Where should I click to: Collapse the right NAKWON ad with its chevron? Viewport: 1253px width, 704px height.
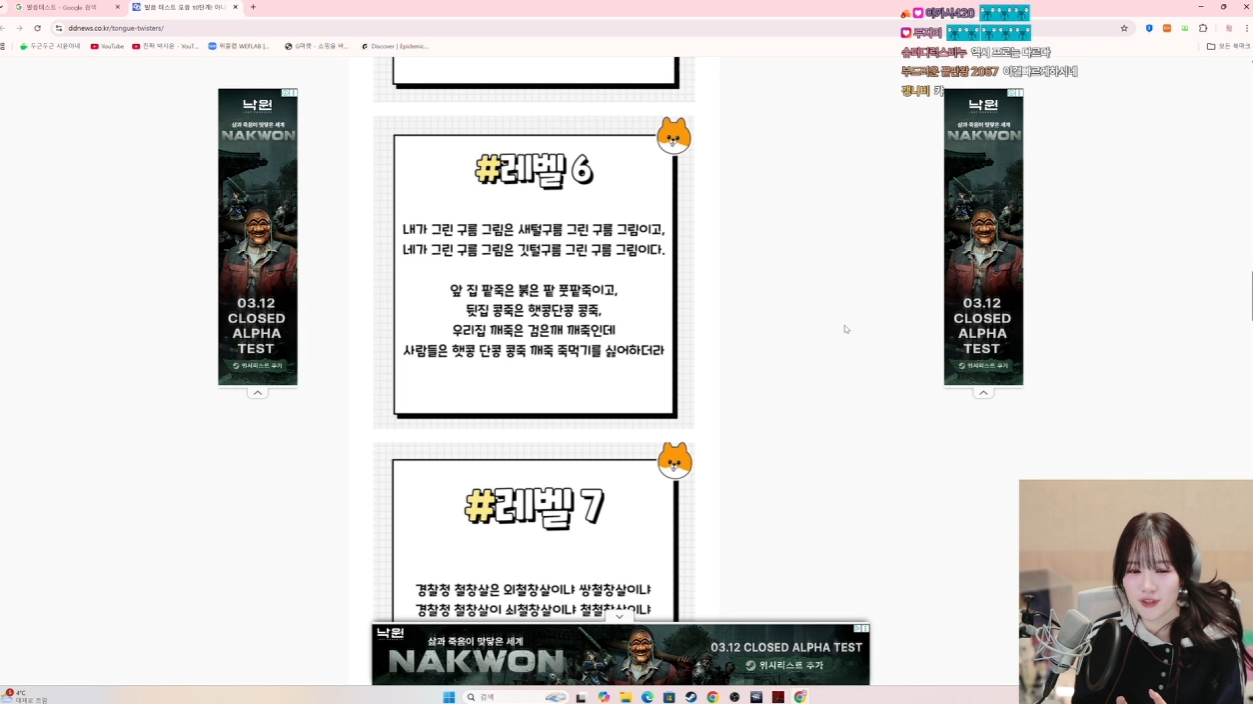pos(983,393)
